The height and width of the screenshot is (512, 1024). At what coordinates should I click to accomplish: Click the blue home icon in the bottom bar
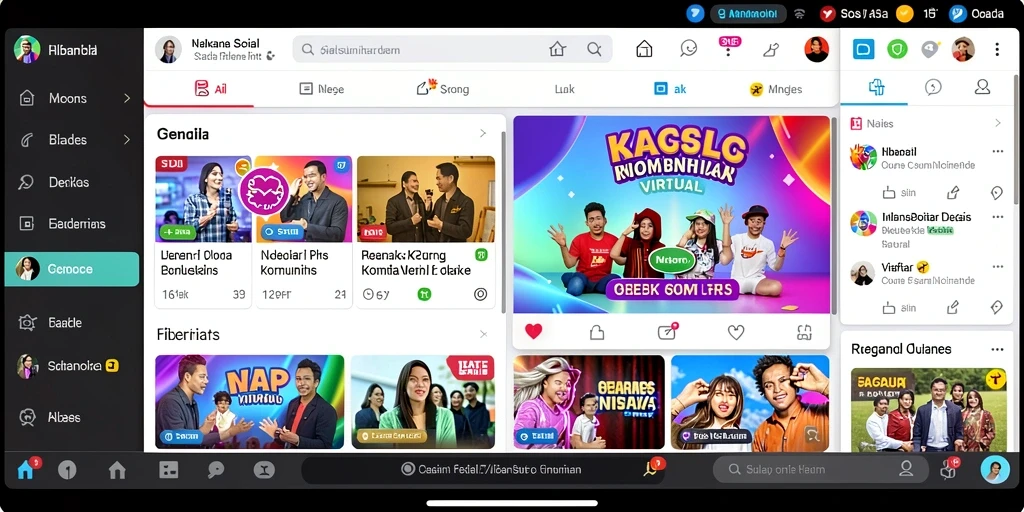pyautogui.click(x=25, y=470)
